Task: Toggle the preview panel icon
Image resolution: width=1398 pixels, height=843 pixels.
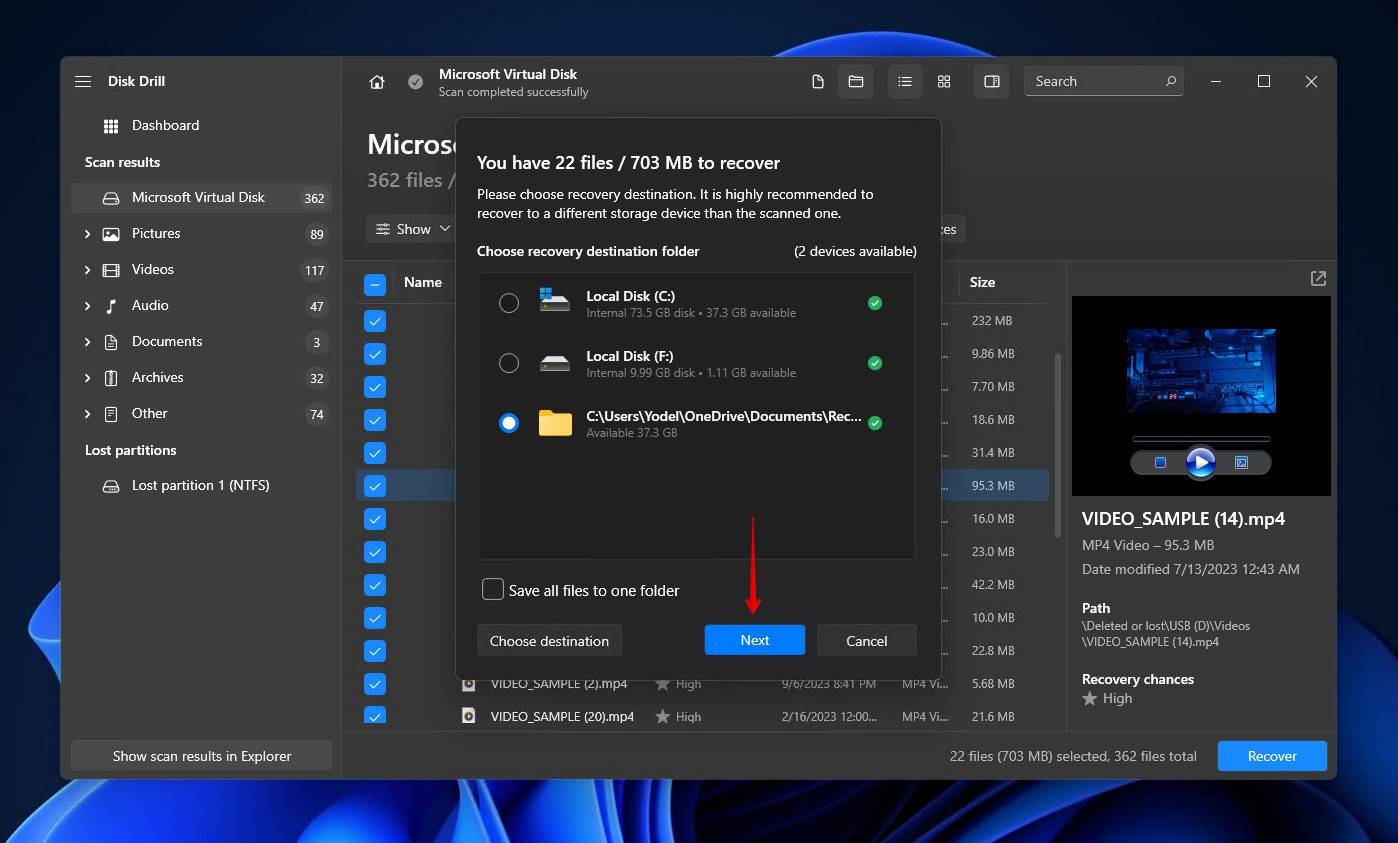Action: tap(992, 82)
